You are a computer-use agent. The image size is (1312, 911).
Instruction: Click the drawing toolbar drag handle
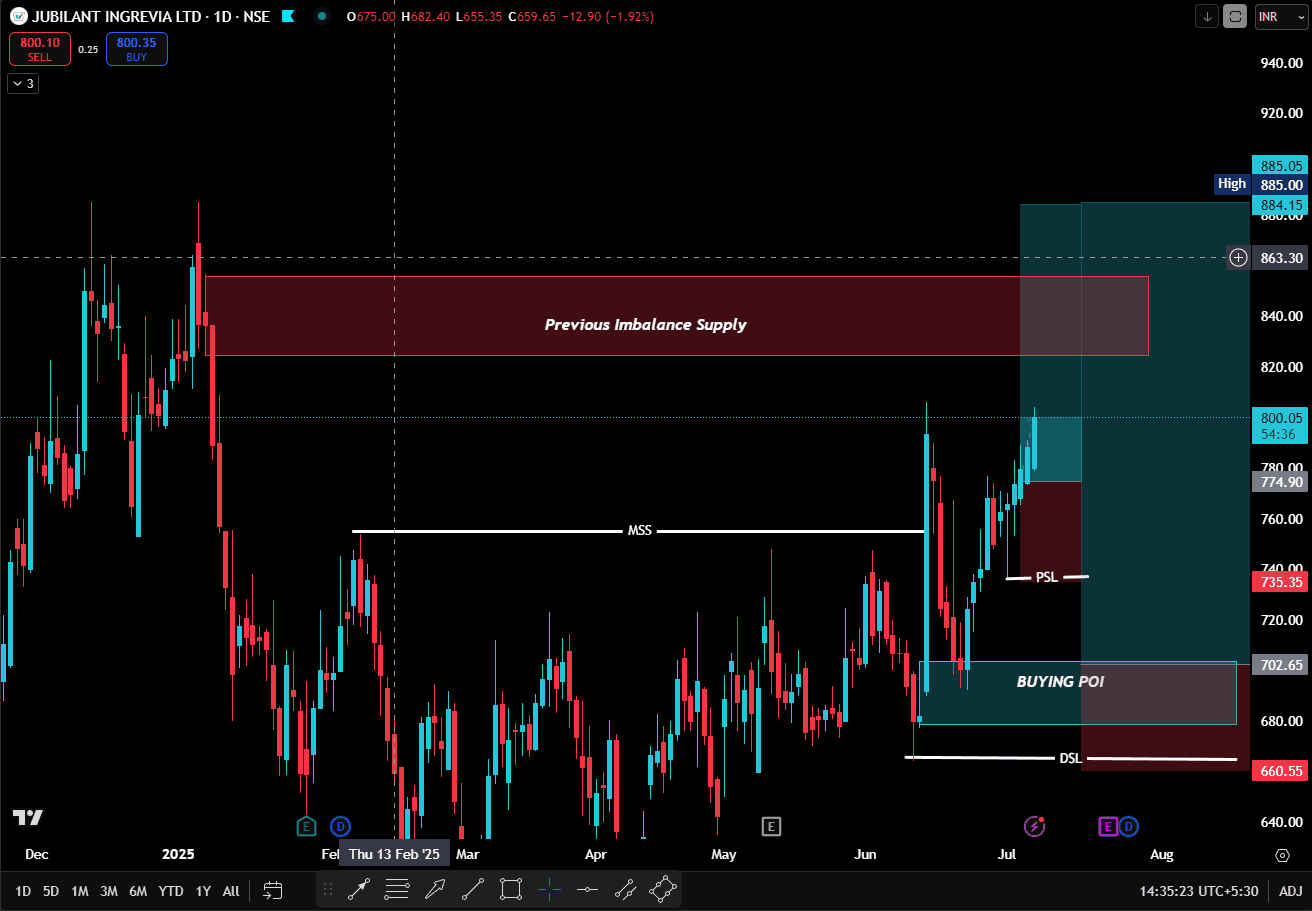[328, 888]
